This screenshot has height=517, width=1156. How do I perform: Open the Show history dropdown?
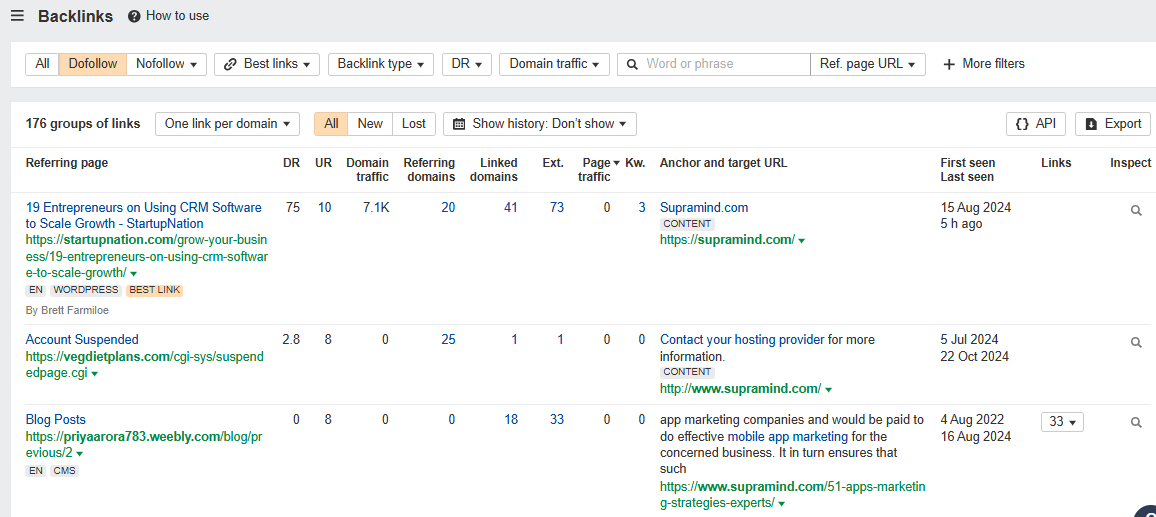click(540, 124)
